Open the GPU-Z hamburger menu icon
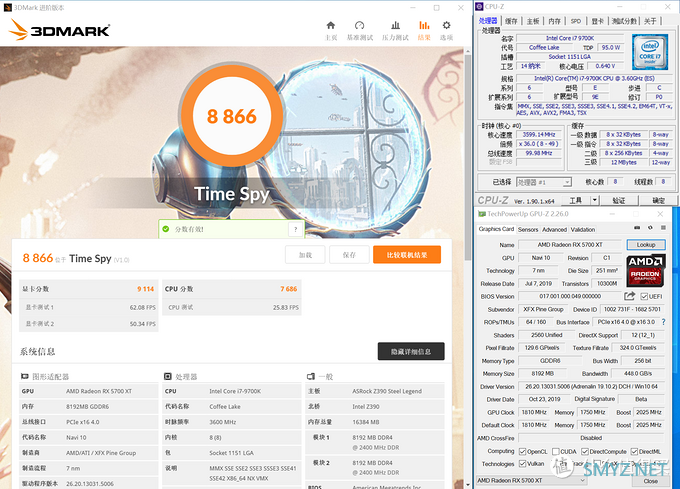Image resolution: width=680 pixels, height=489 pixels. (x=663, y=228)
